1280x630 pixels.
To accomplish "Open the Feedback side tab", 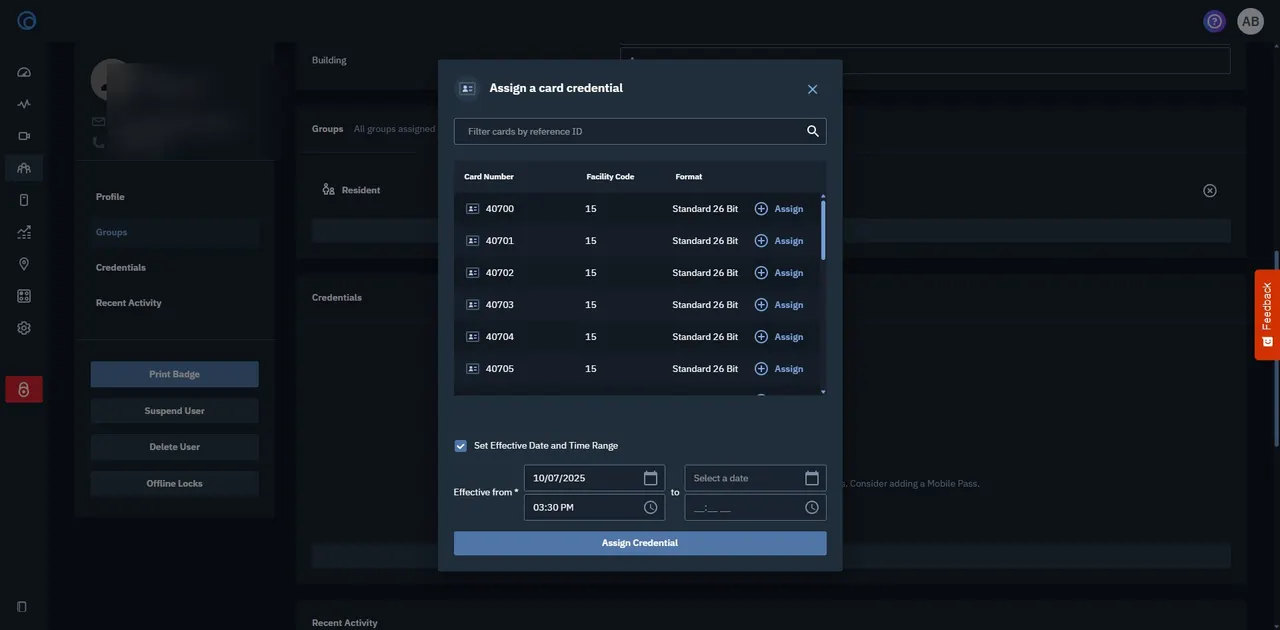I will click(1267, 315).
